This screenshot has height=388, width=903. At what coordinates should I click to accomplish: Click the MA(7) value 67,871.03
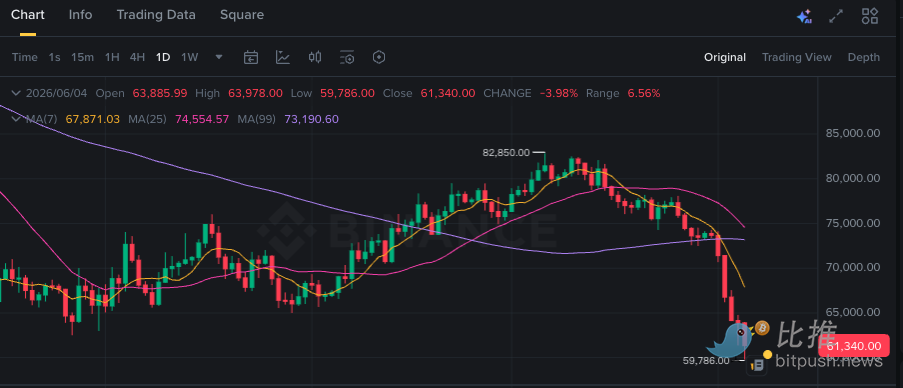[93, 119]
